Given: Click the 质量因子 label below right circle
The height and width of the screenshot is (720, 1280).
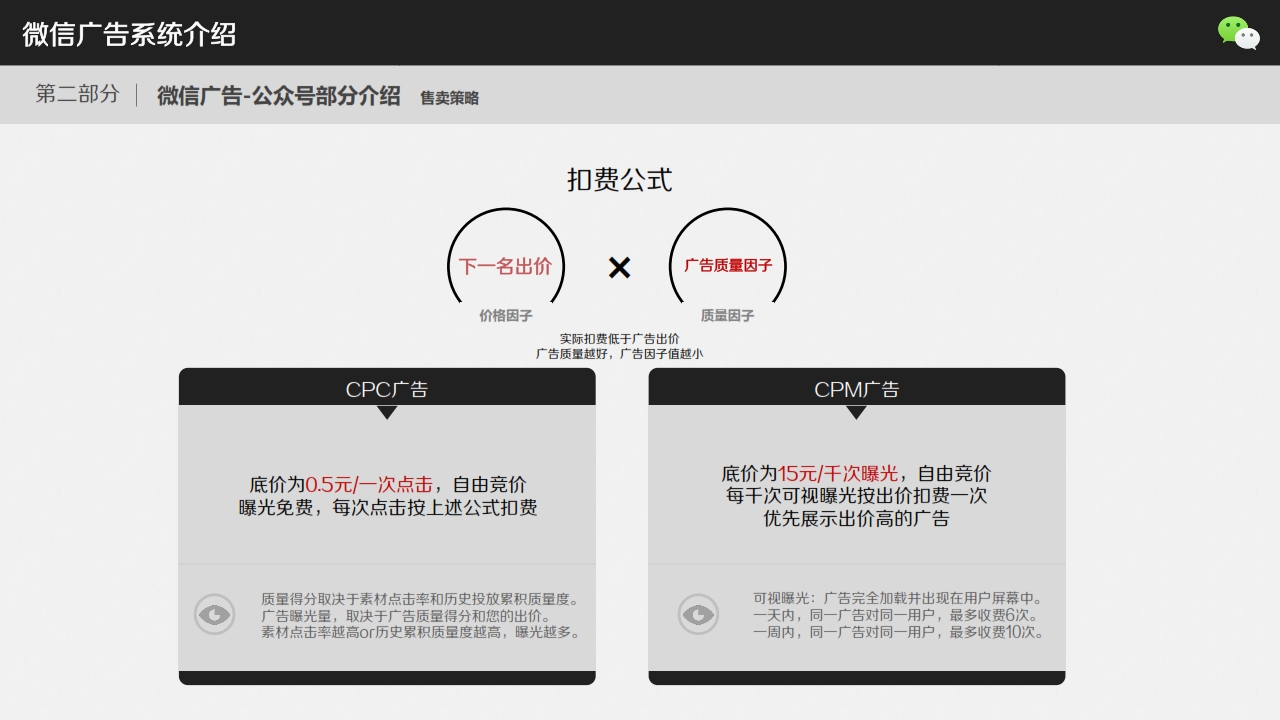Looking at the screenshot, I should [x=727, y=316].
